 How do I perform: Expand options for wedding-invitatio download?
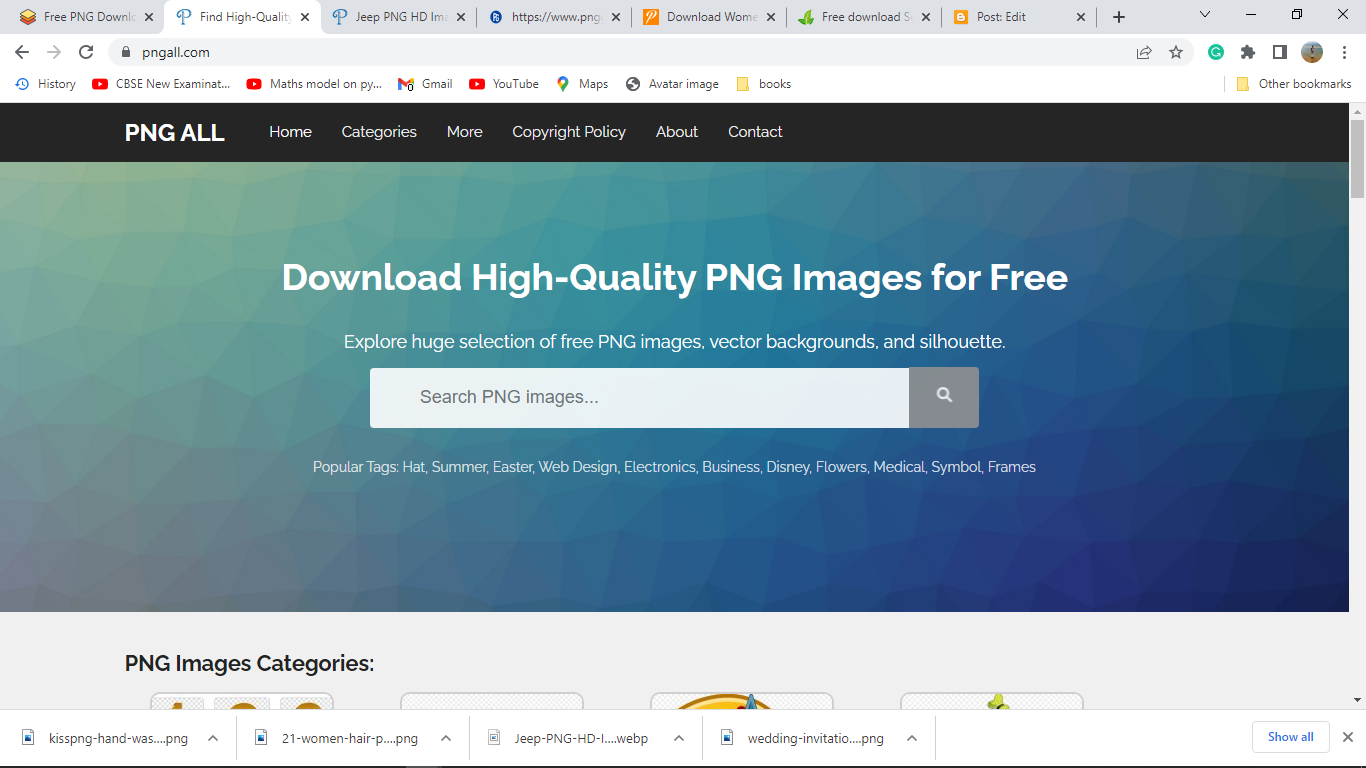[912, 738]
